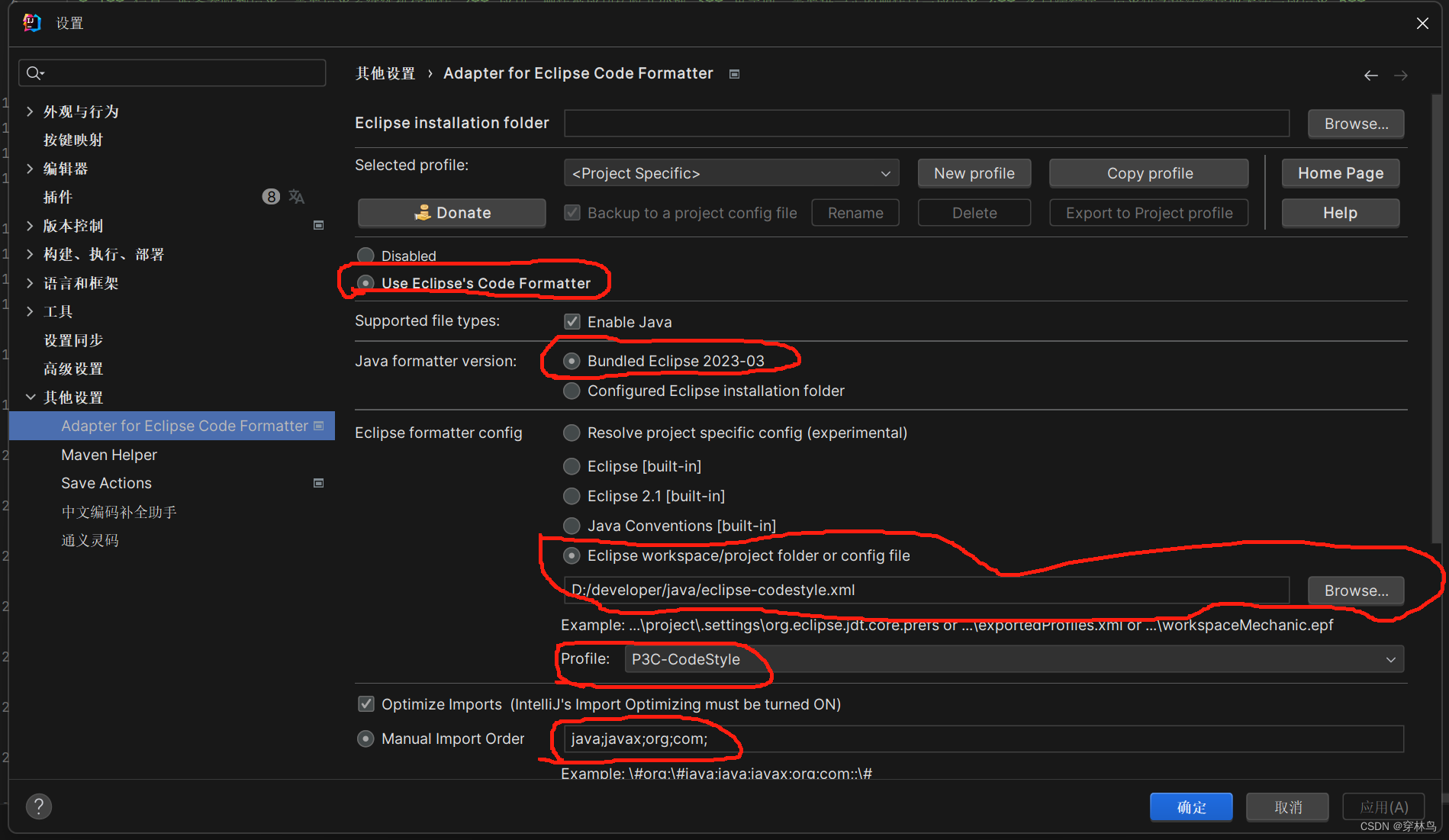Screen dimensions: 1449x840
Task: Toggle Backup to a project config file
Action: (572, 213)
